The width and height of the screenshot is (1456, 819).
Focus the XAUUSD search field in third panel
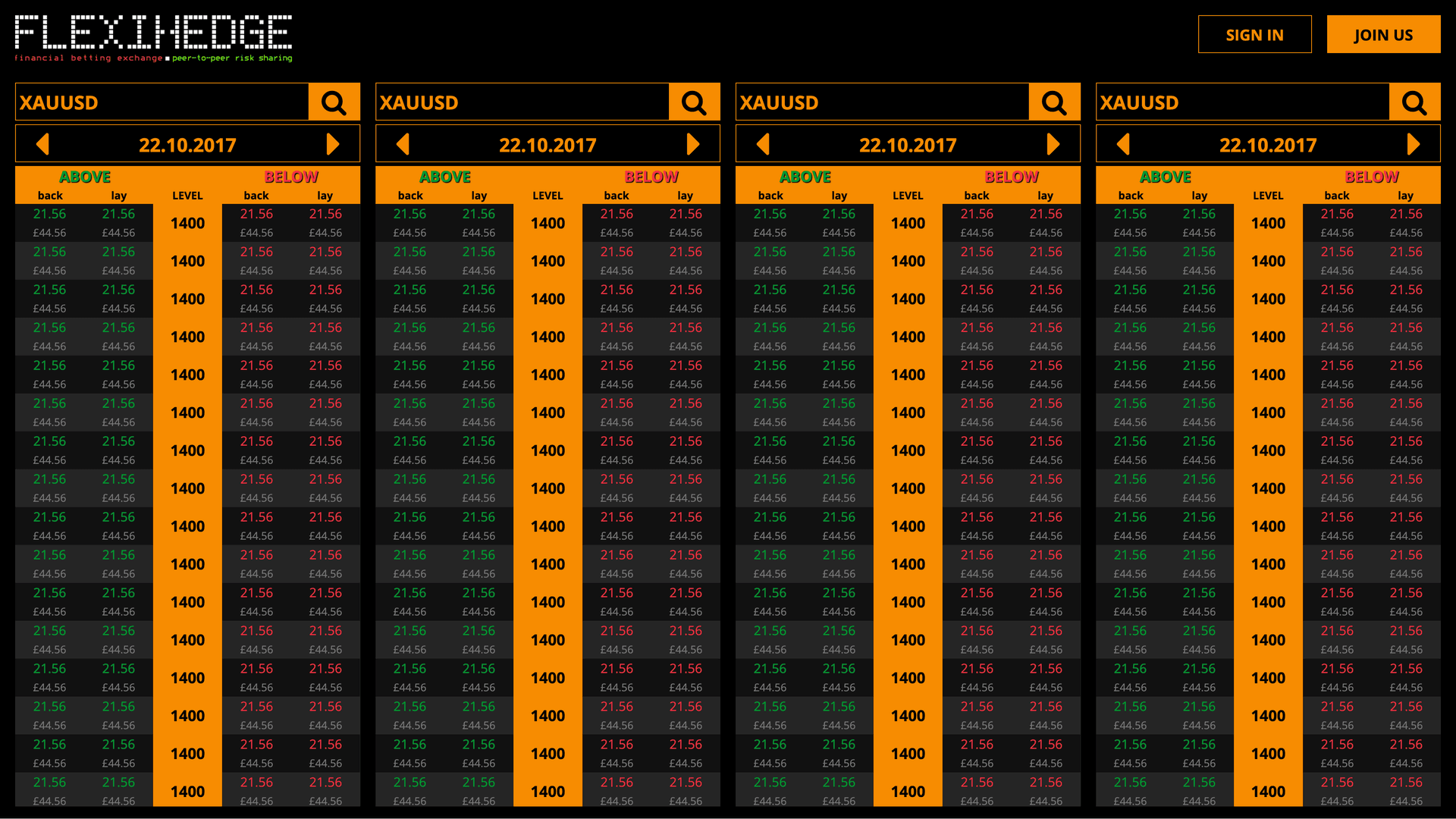tap(882, 102)
